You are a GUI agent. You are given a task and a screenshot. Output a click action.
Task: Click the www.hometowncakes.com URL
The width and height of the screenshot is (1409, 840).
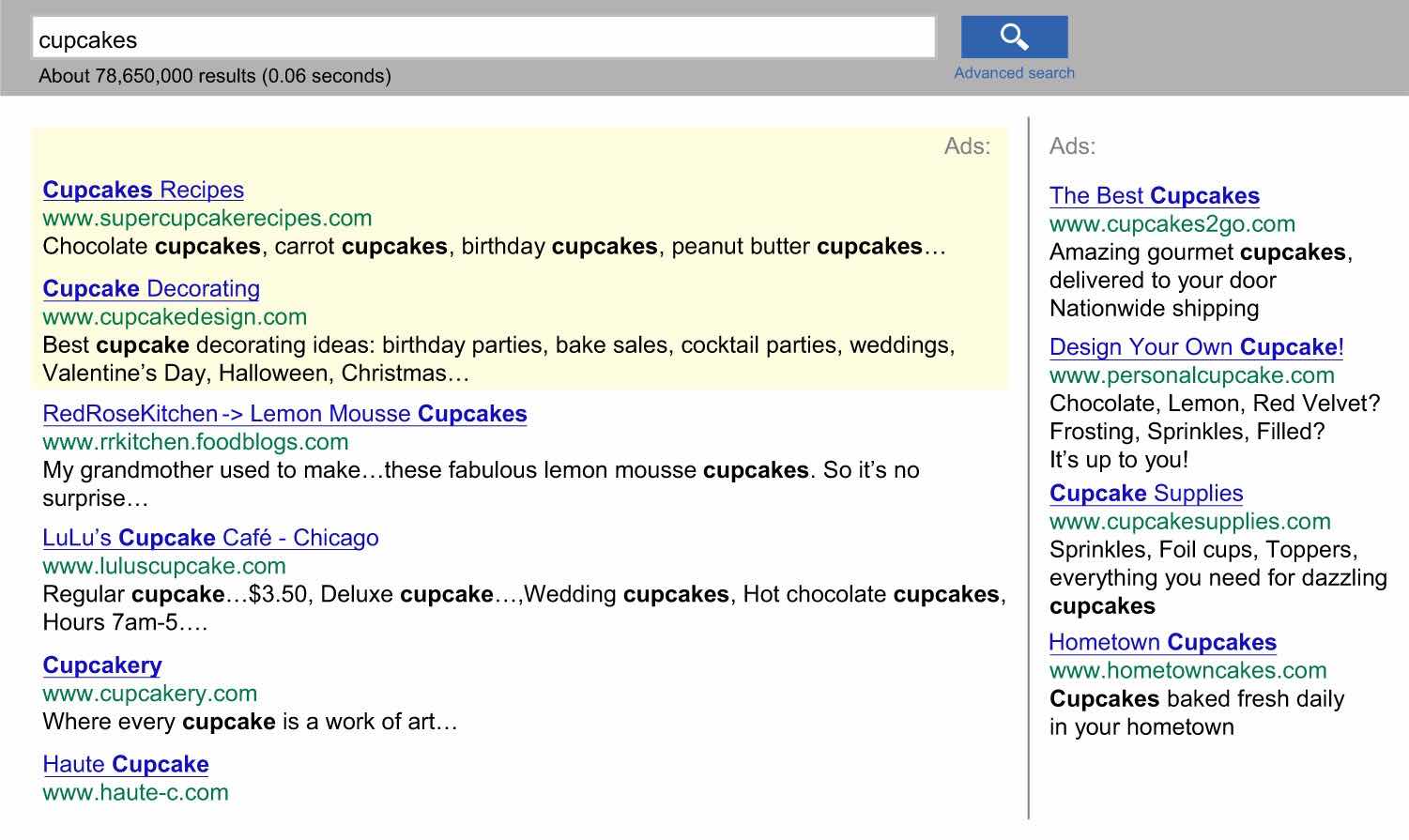pyautogui.click(x=1187, y=671)
